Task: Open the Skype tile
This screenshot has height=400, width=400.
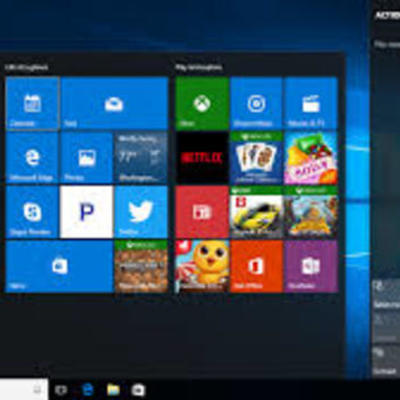Action: 32,212
